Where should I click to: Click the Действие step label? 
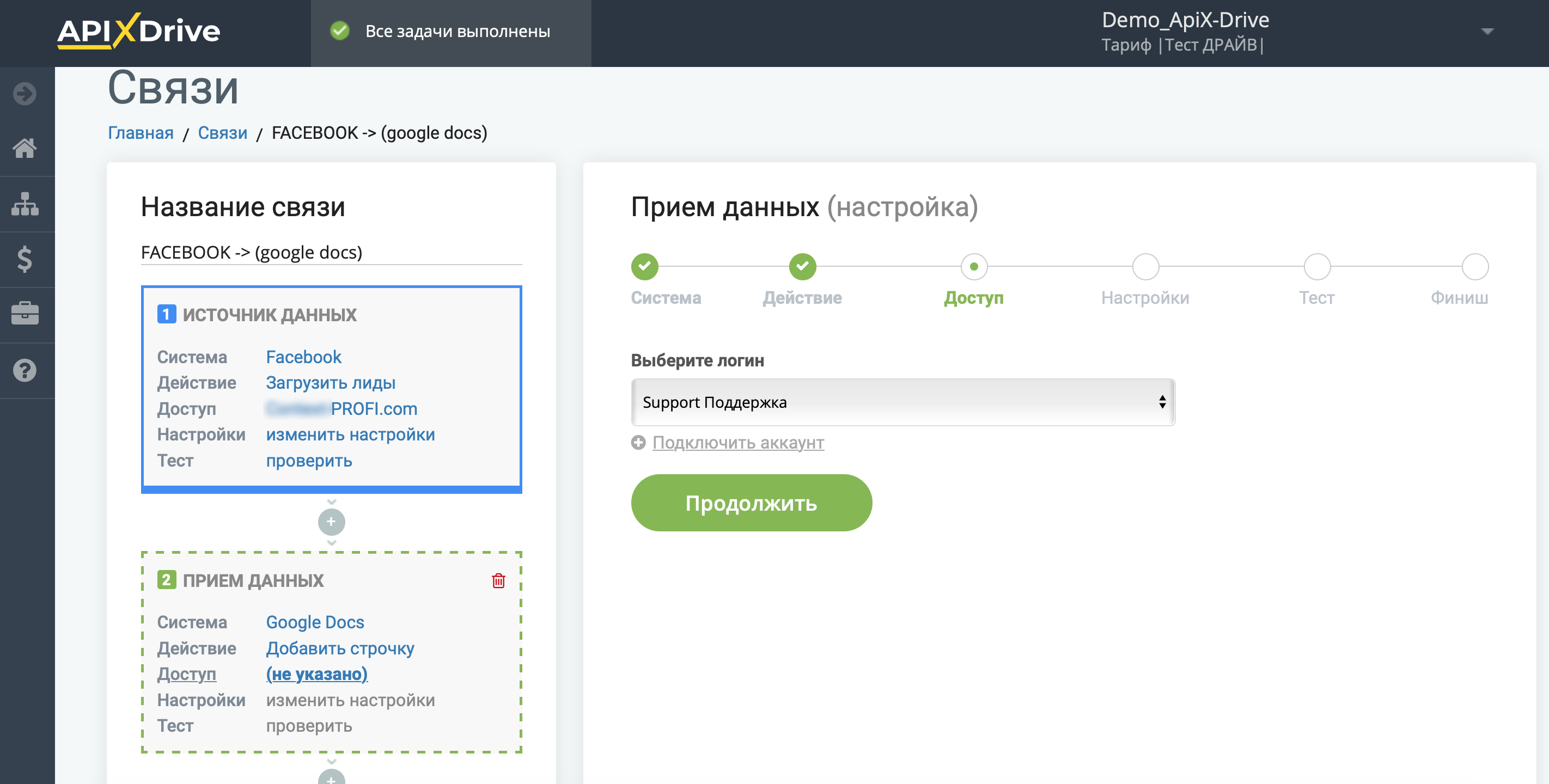coord(803,298)
